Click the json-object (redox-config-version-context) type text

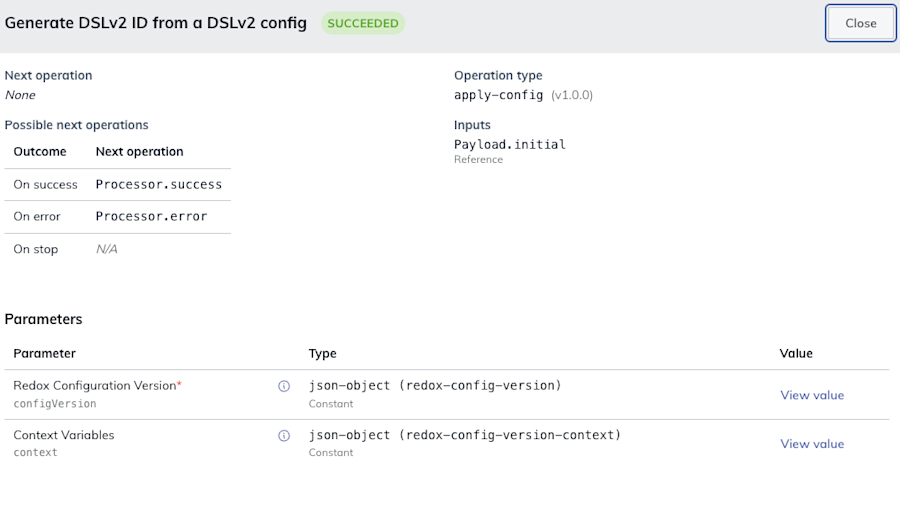pos(465,435)
